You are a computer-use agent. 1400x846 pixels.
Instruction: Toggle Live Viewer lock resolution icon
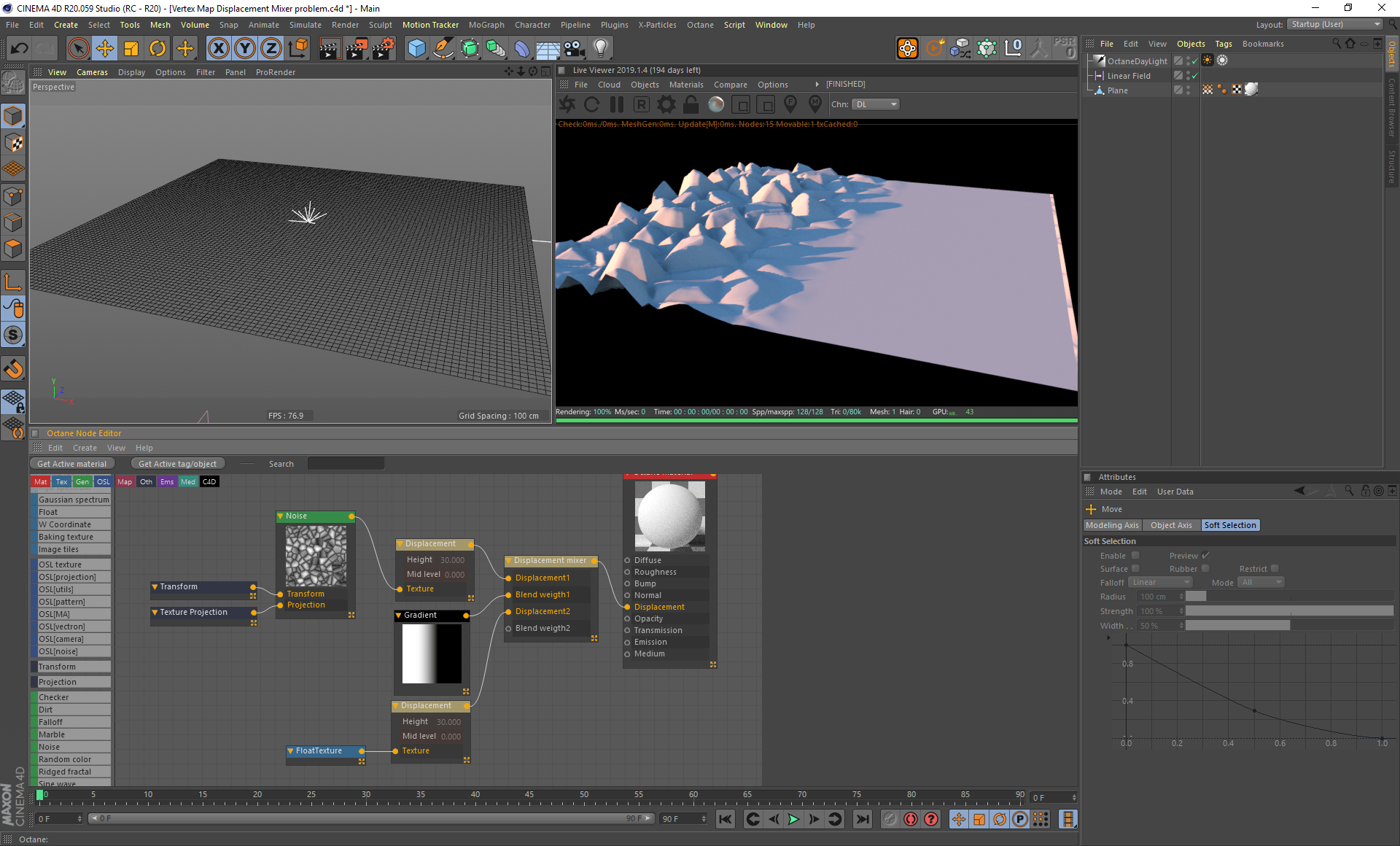coord(691,104)
